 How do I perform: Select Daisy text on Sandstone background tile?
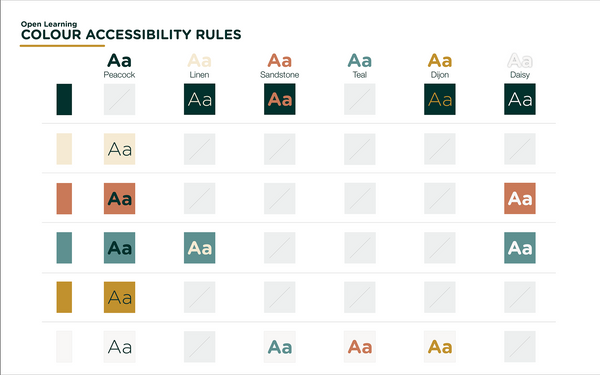[520, 199]
